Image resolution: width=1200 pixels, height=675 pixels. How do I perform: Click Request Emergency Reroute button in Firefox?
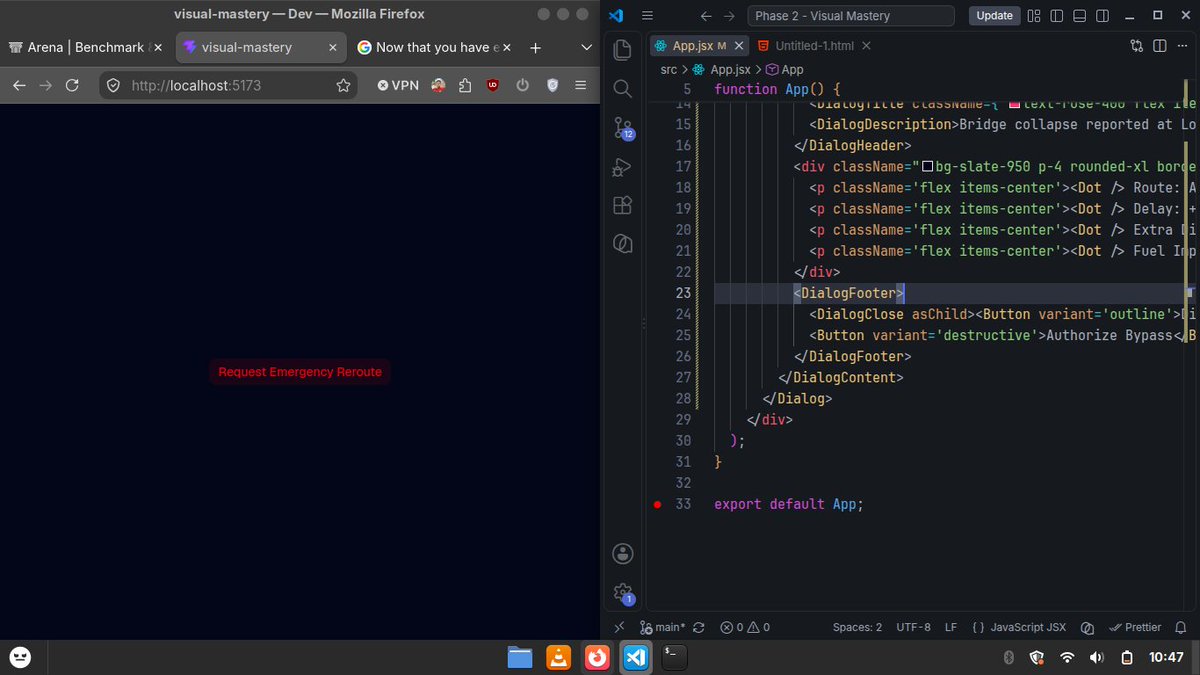(300, 371)
